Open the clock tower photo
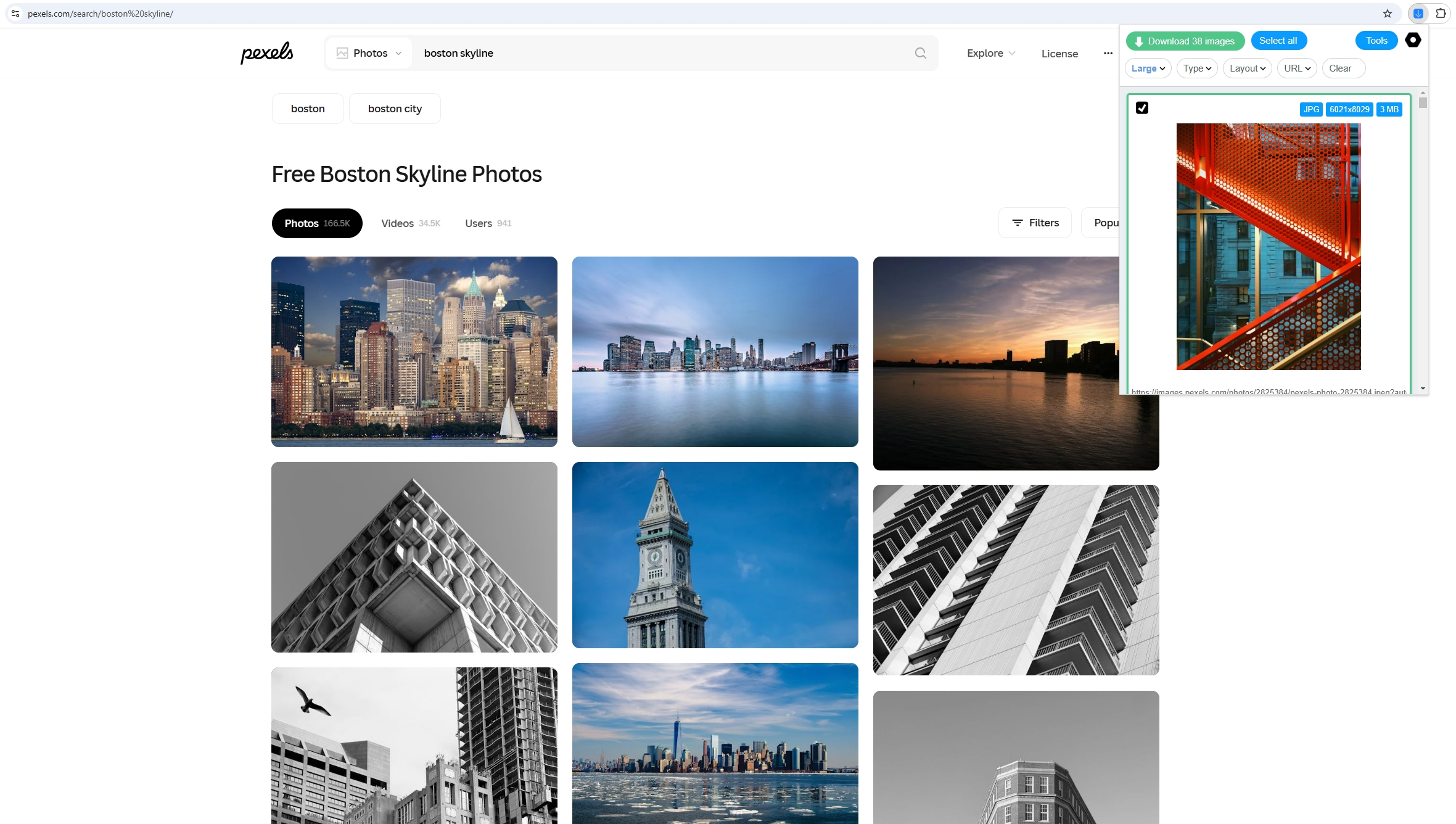 point(715,555)
